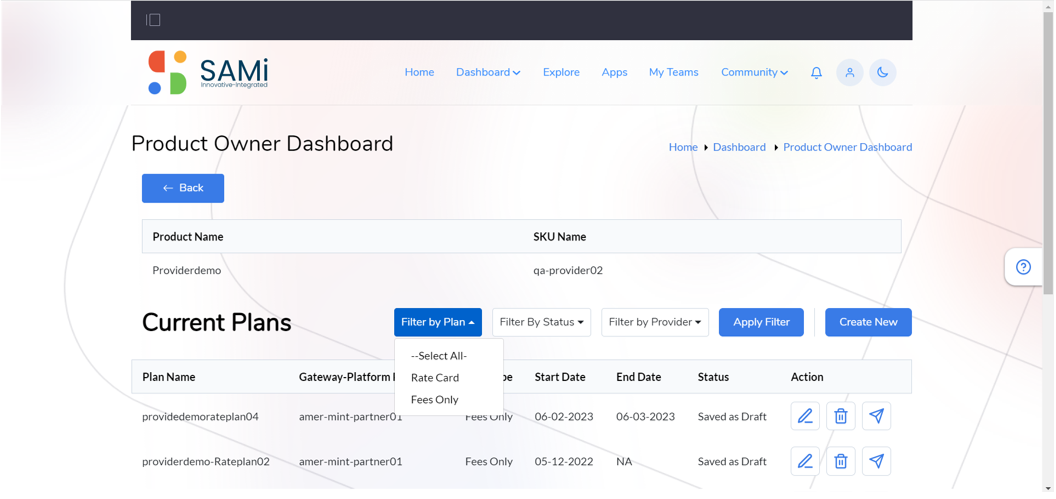Select qa-provider02 SKU cell
This screenshot has width=1056, height=499.
pos(568,271)
